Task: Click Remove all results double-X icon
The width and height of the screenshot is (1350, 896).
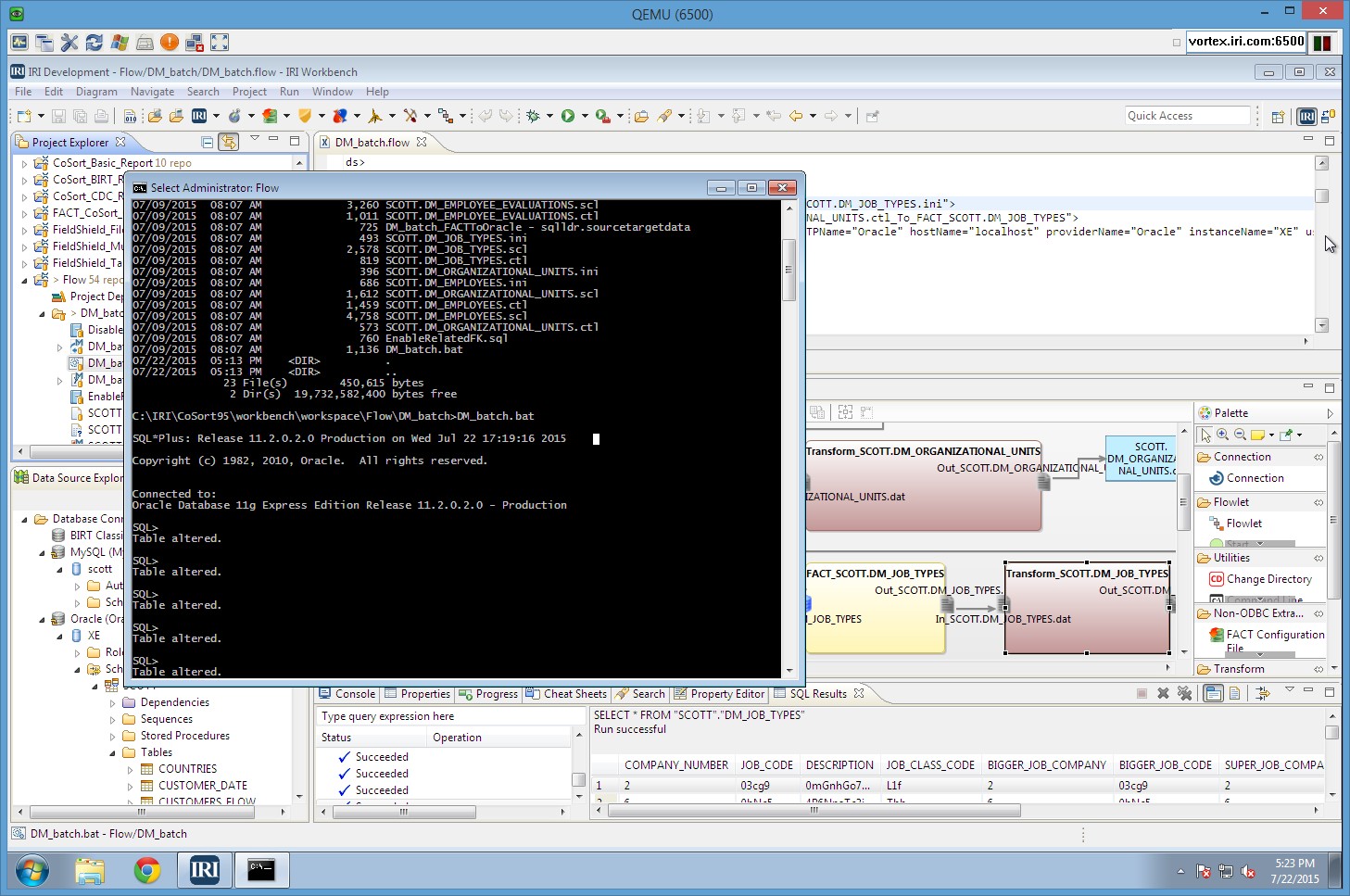Action: coord(1184,693)
